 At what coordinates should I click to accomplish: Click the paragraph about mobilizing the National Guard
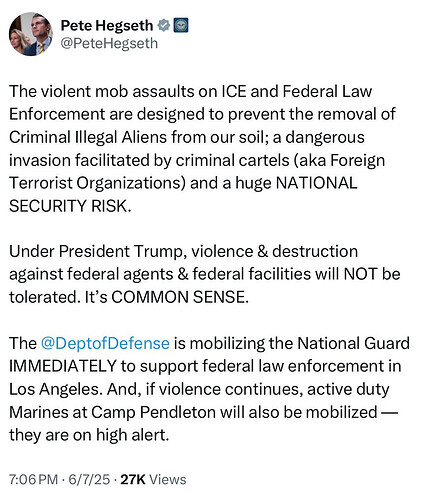[x=209, y=389]
